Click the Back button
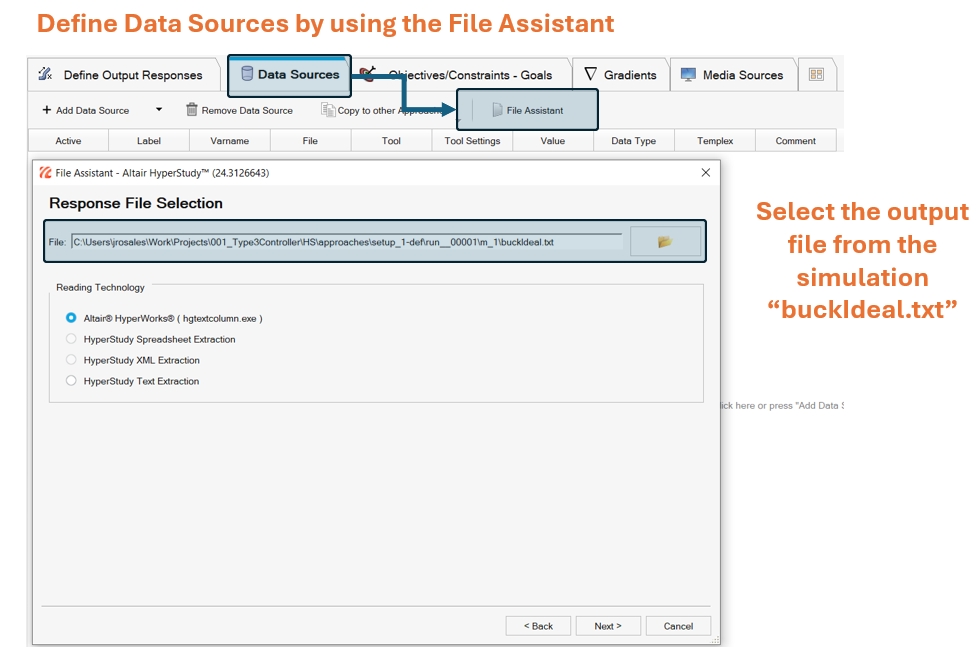The image size is (977, 667). click(x=538, y=626)
